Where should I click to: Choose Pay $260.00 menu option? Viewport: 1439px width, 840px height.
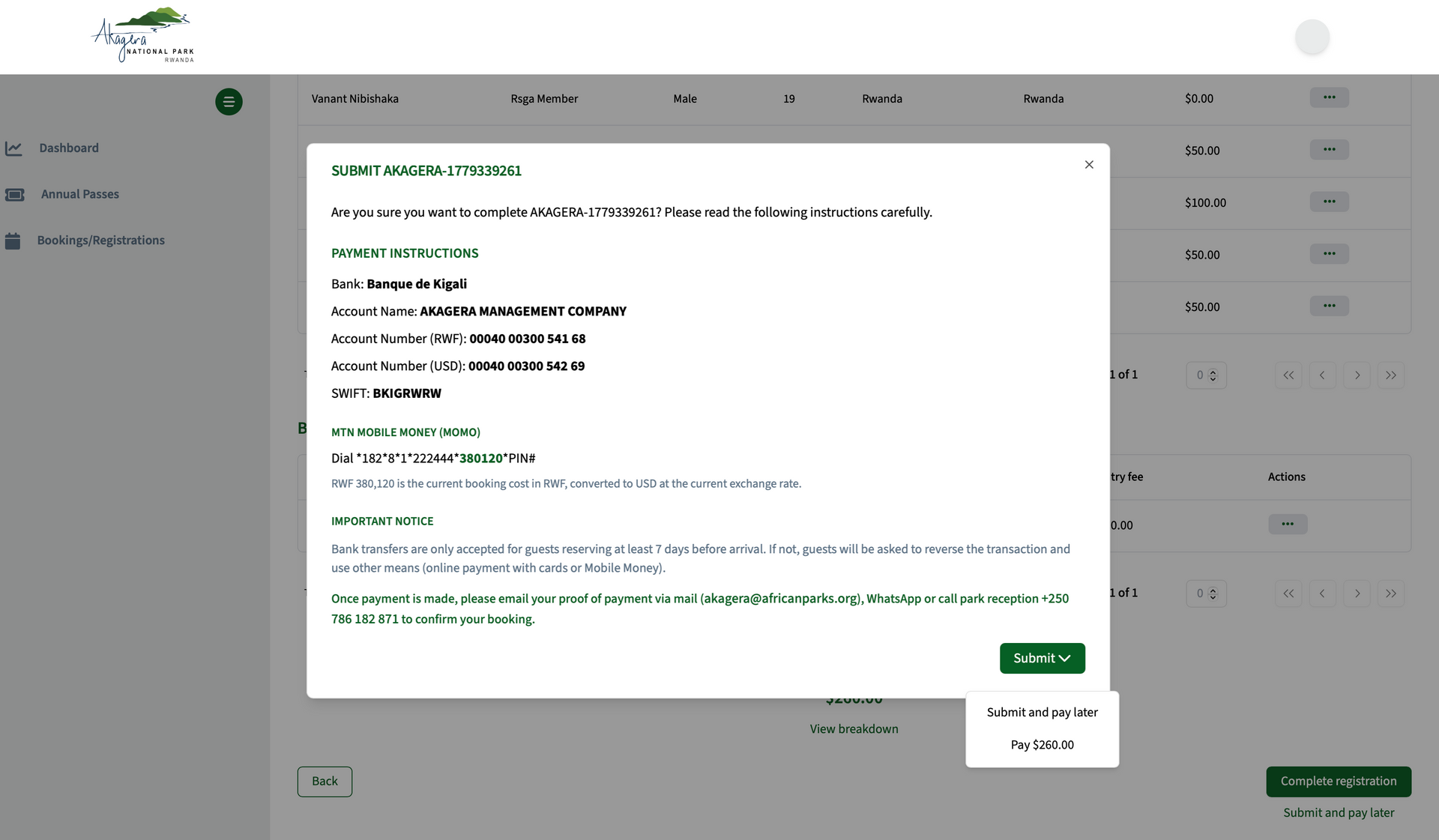[x=1042, y=745]
